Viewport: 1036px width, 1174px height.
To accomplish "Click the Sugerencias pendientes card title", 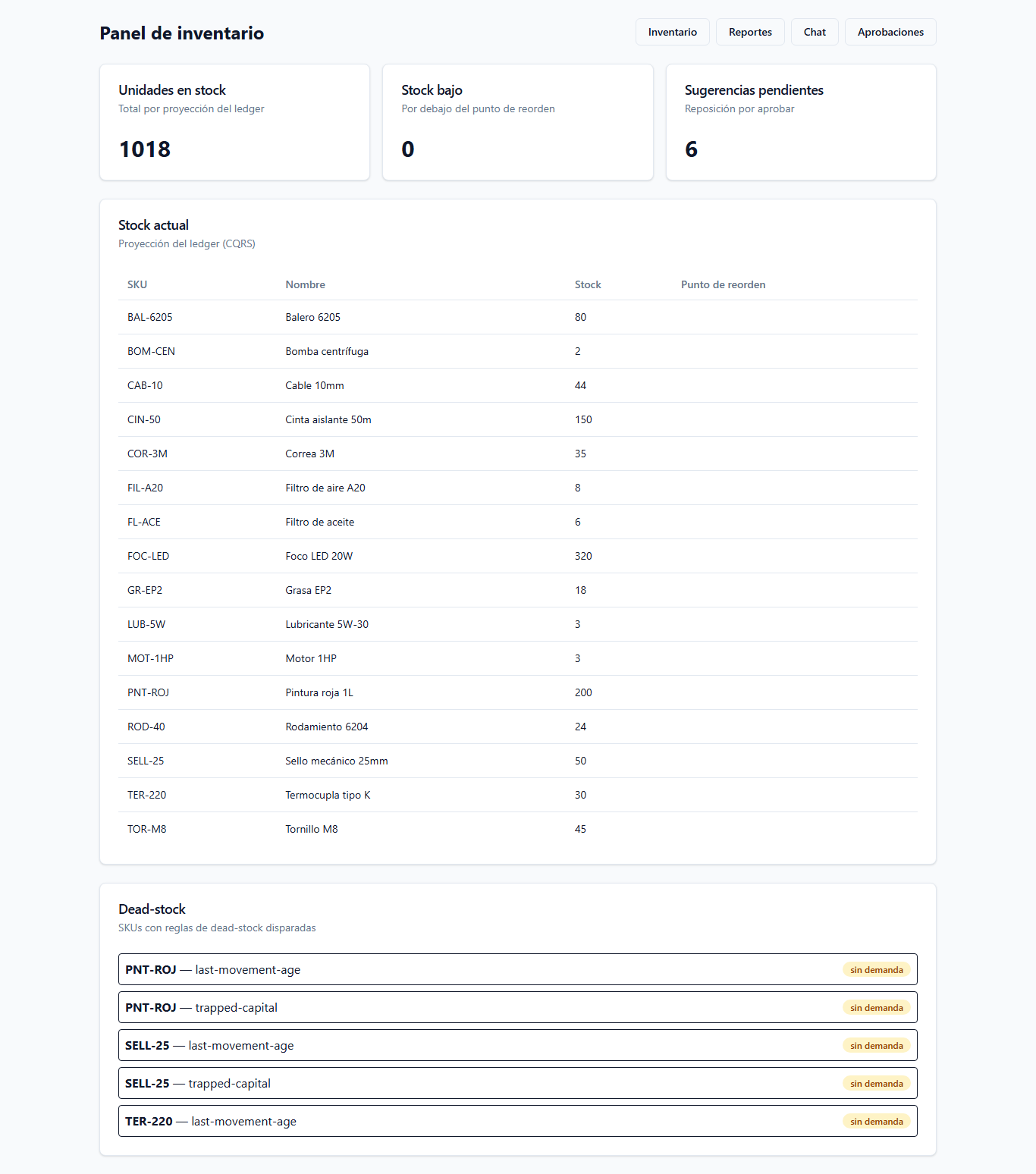I will (754, 90).
